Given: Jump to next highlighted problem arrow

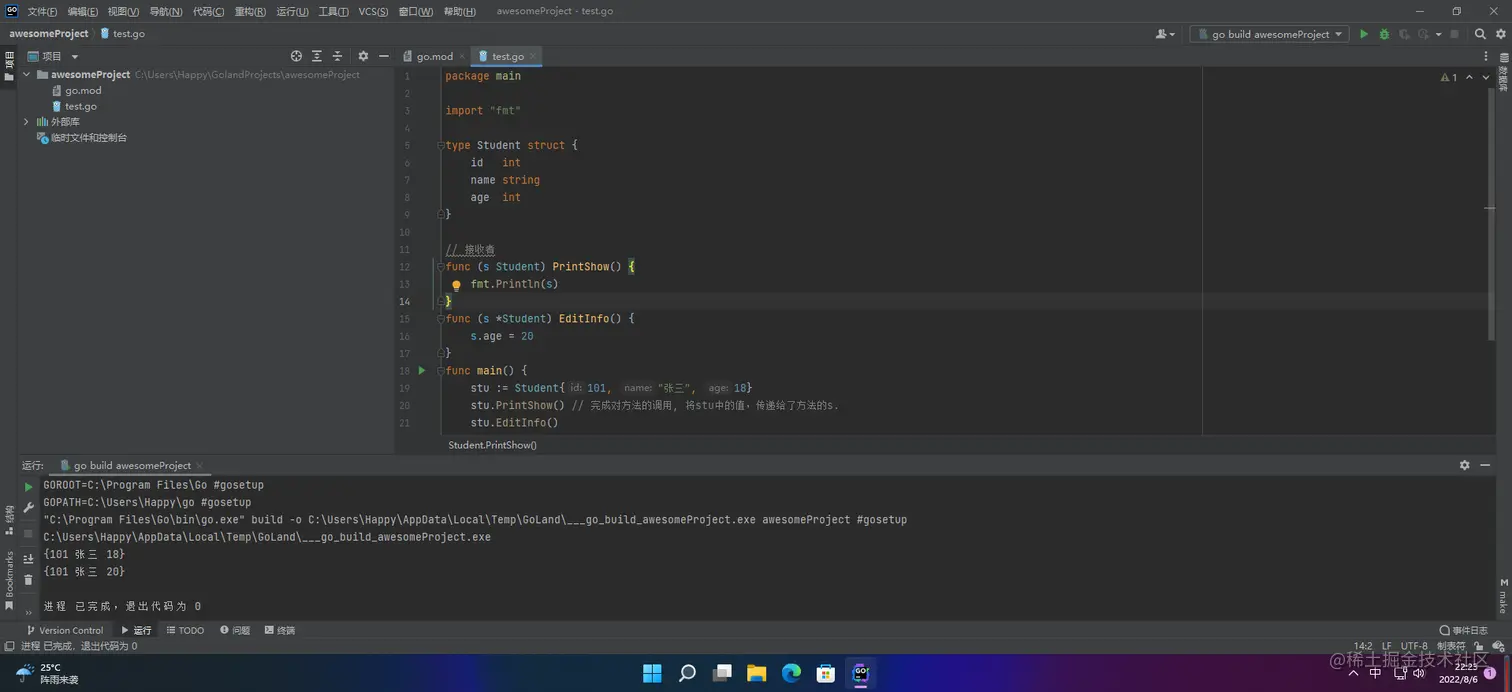Looking at the screenshot, I should 1487,77.
